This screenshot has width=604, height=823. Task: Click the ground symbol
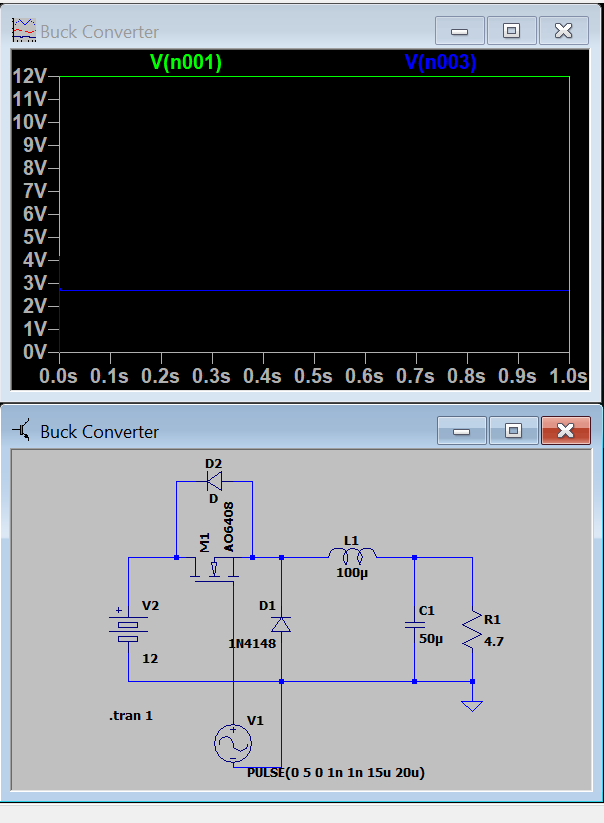pyautogui.click(x=472, y=706)
